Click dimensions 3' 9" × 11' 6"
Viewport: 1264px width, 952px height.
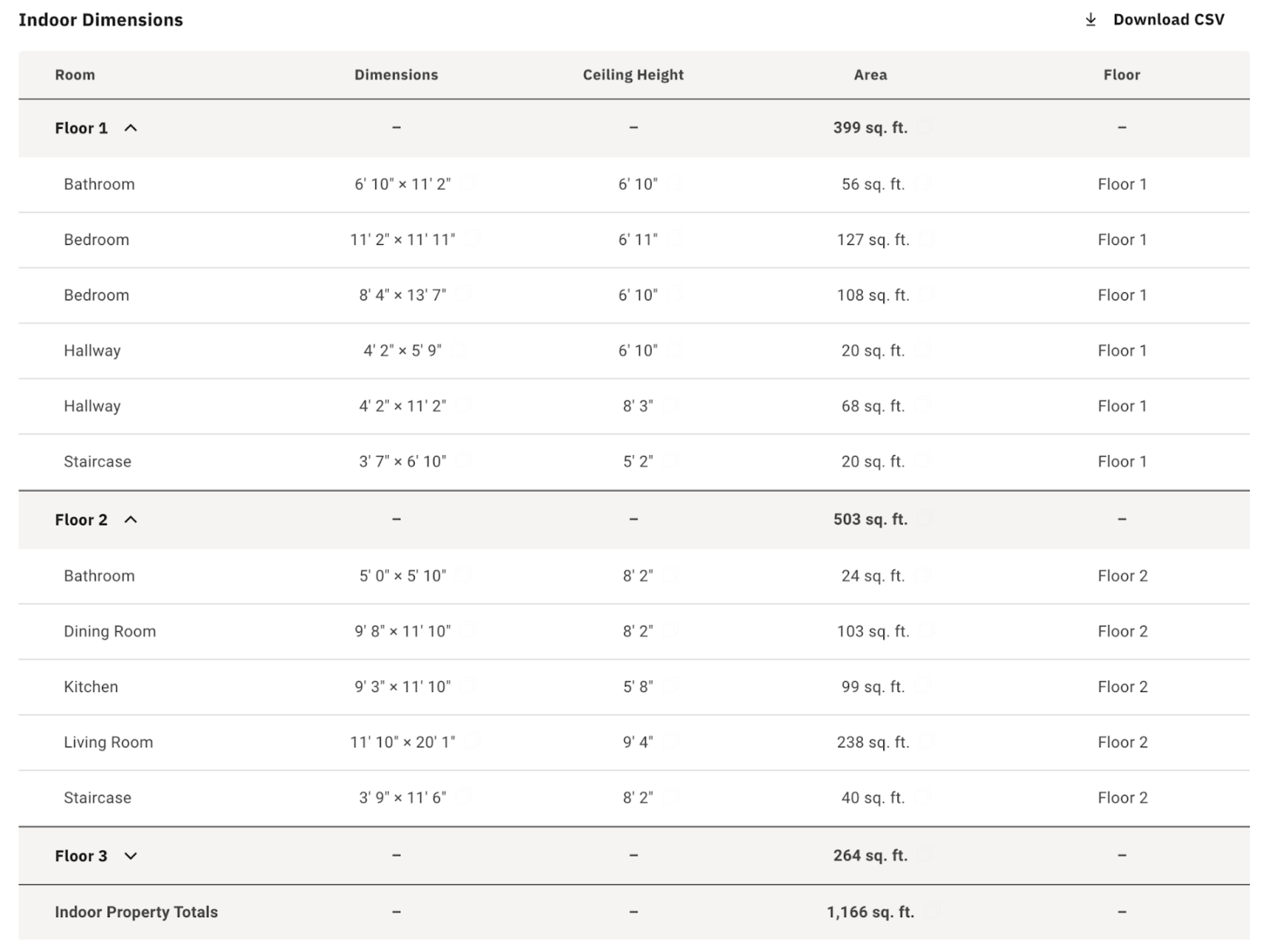click(x=402, y=797)
